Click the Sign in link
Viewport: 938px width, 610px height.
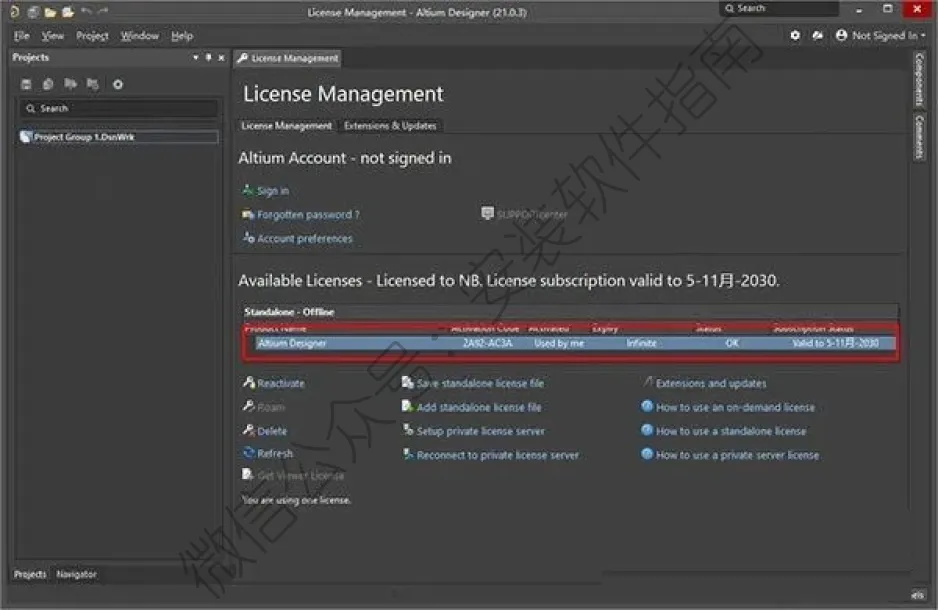273,191
